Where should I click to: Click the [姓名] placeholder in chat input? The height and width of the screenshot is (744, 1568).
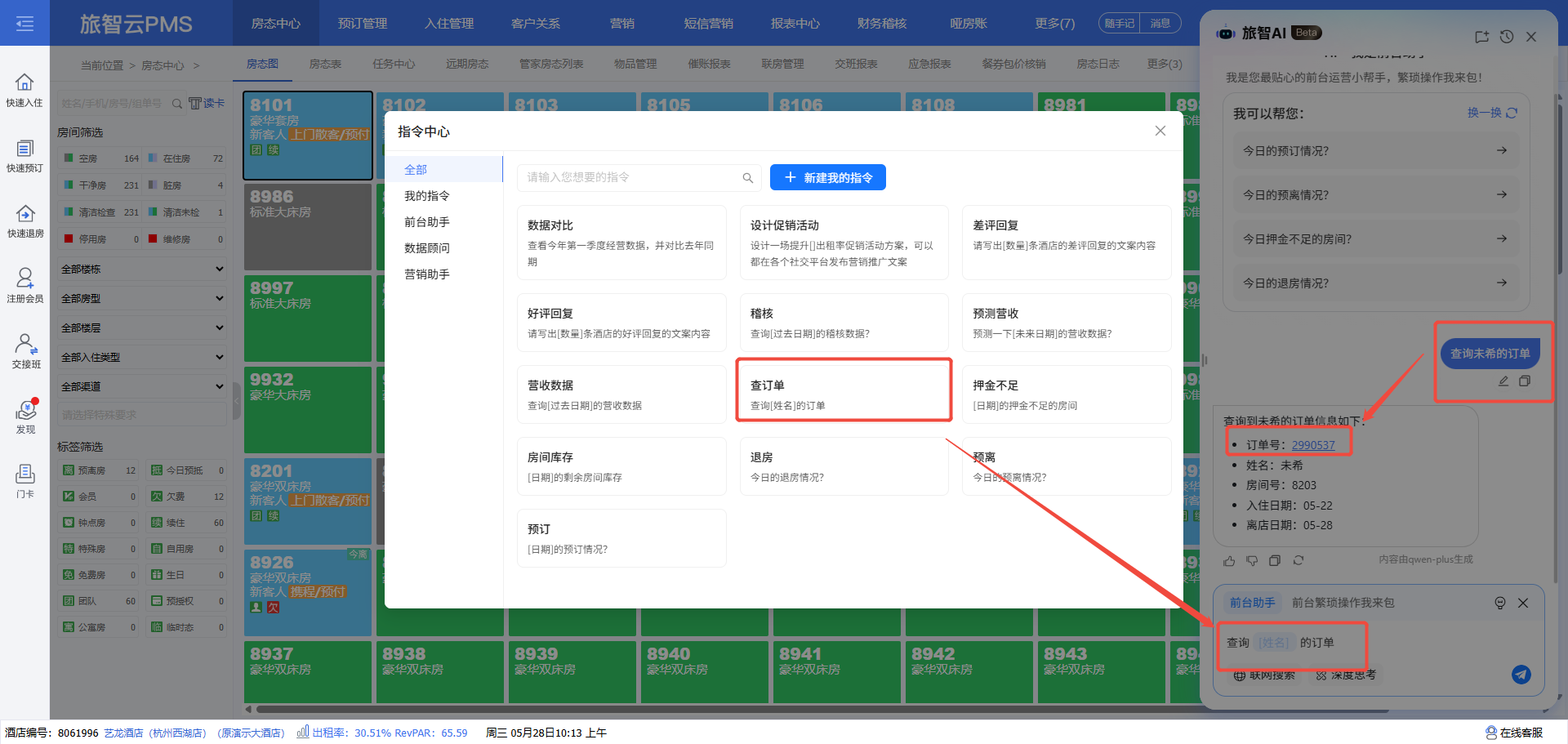click(1274, 643)
